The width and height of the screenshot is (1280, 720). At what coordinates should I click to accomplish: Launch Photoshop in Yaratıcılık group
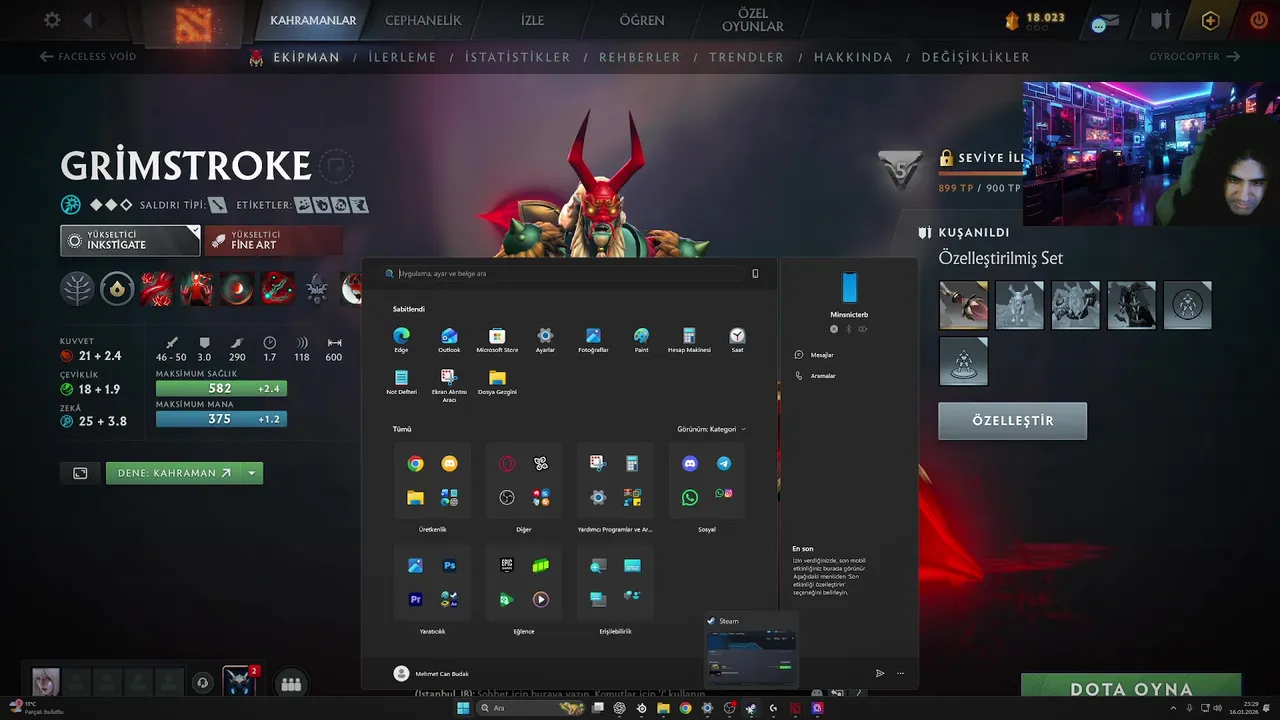(x=450, y=566)
